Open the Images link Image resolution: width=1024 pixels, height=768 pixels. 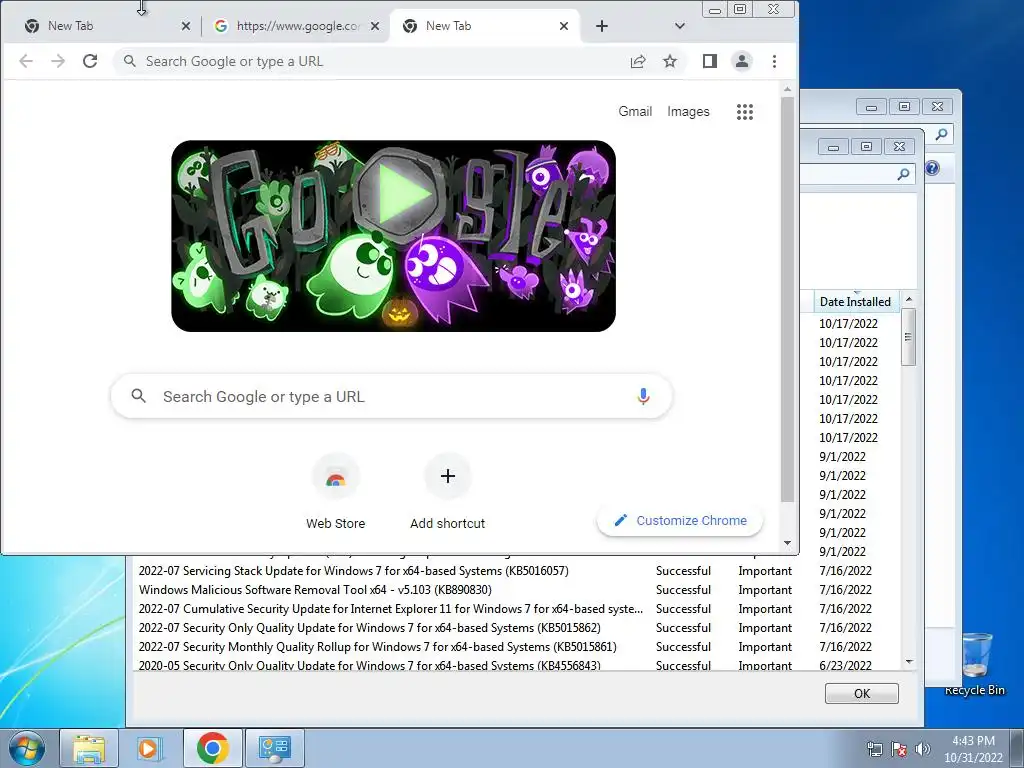(x=688, y=112)
